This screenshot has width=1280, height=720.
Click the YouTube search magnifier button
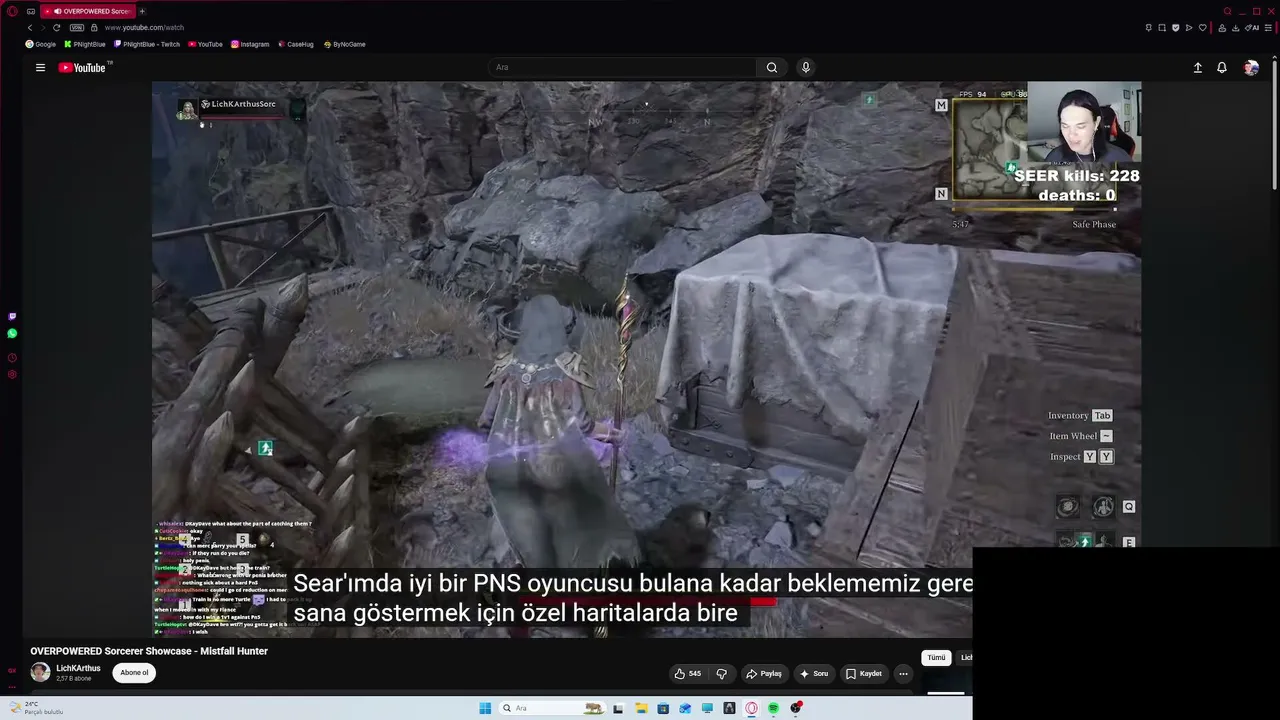772,68
